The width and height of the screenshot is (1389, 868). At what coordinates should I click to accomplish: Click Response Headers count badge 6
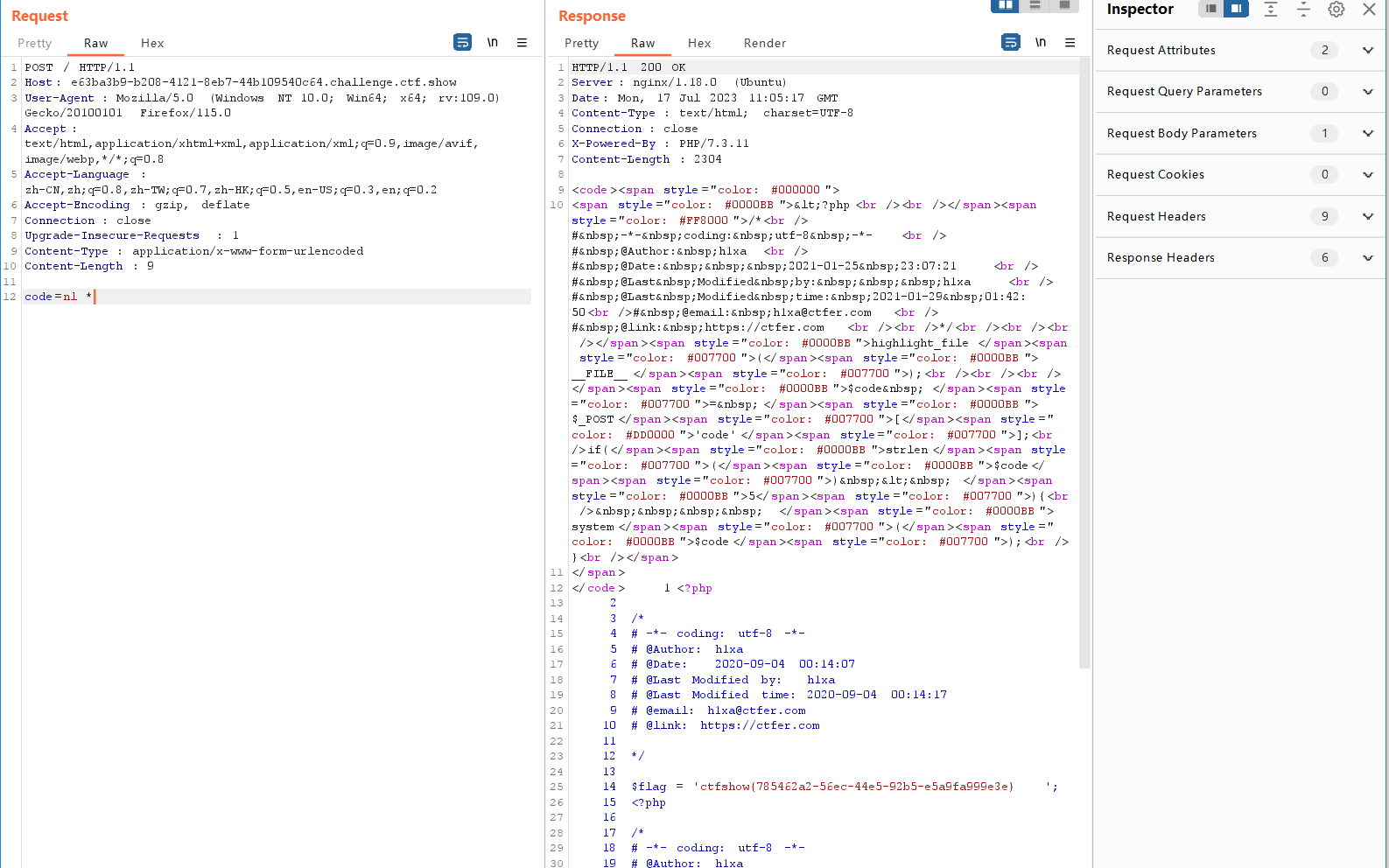click(1324, 257)
